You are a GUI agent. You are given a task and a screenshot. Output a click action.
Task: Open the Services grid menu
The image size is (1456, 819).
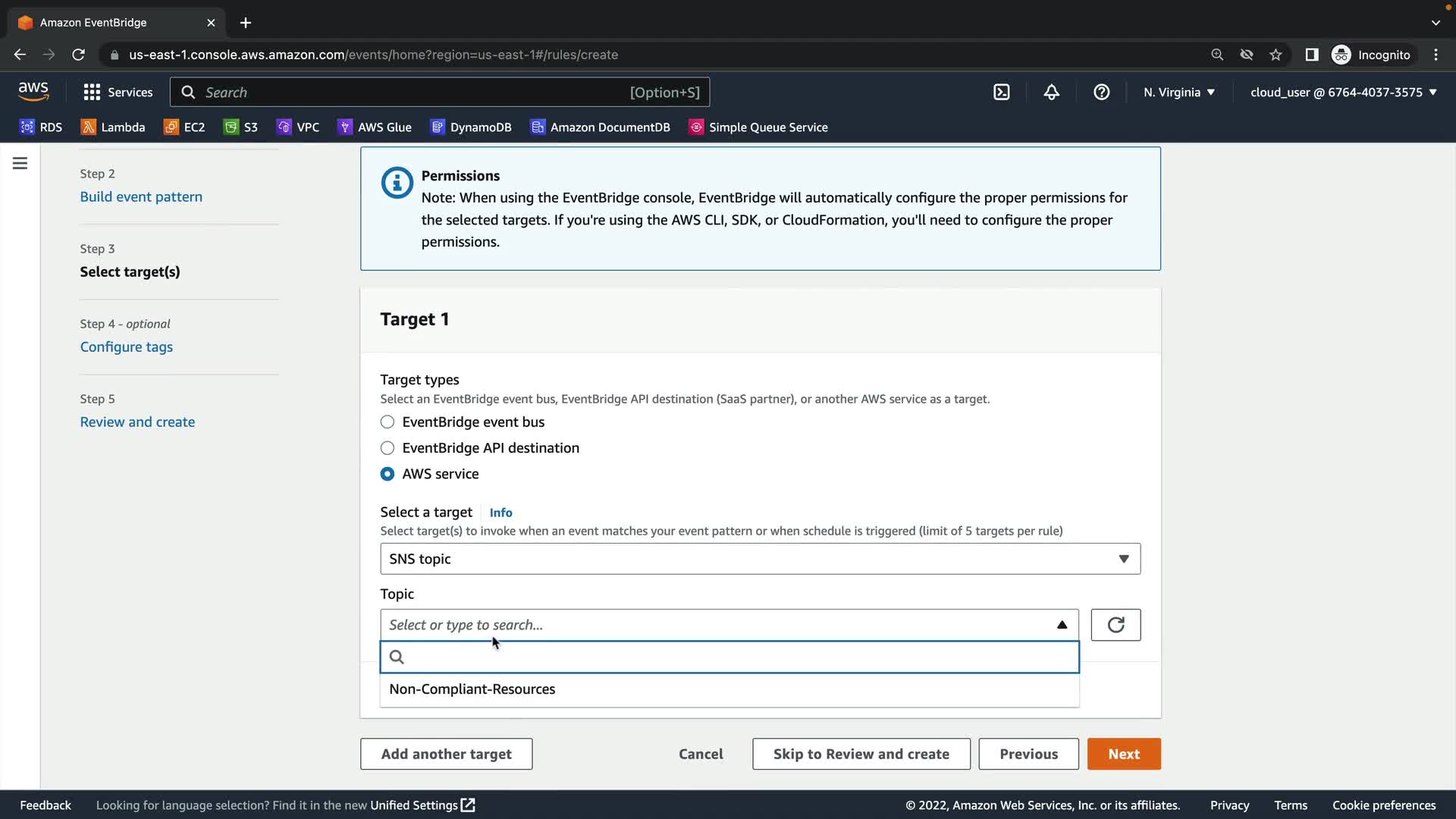coord(118,93)
